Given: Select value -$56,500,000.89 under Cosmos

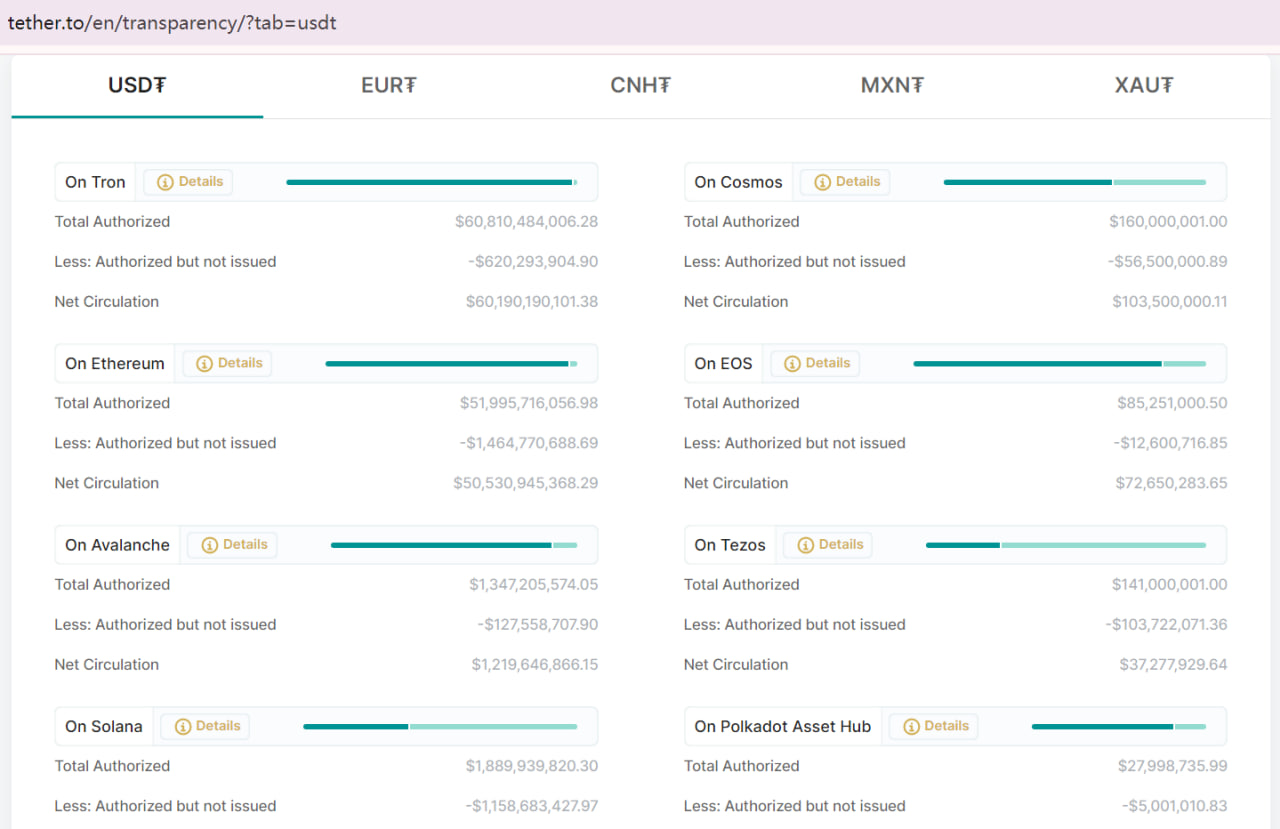Looking at the screenshot, I should (1167, 262).
